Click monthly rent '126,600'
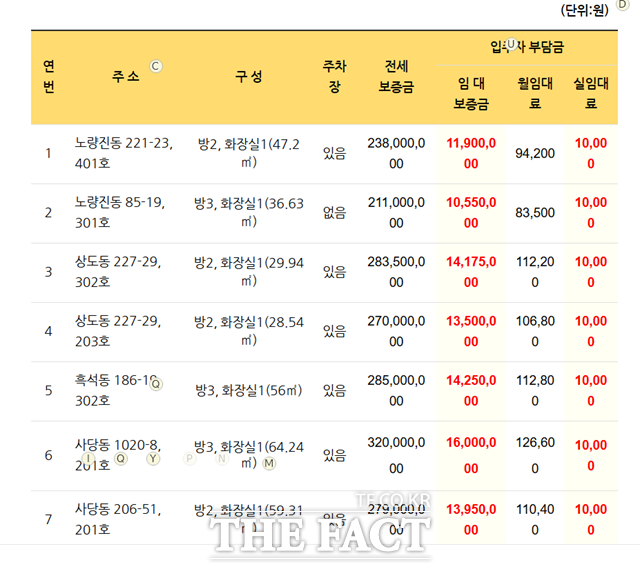 tap(535, 455)
